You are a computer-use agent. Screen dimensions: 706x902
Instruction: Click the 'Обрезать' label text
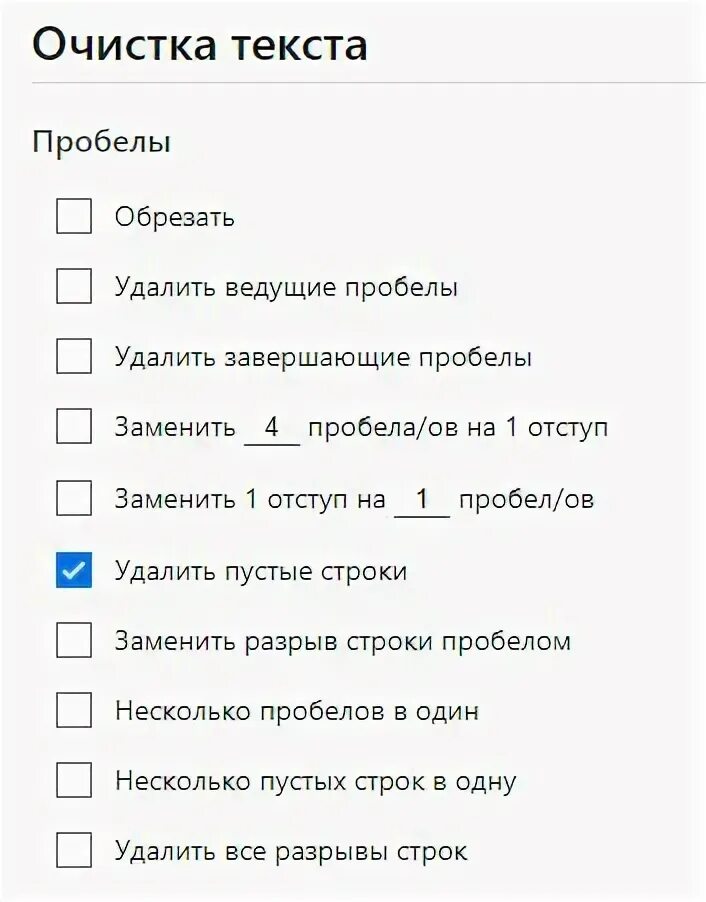175,216
